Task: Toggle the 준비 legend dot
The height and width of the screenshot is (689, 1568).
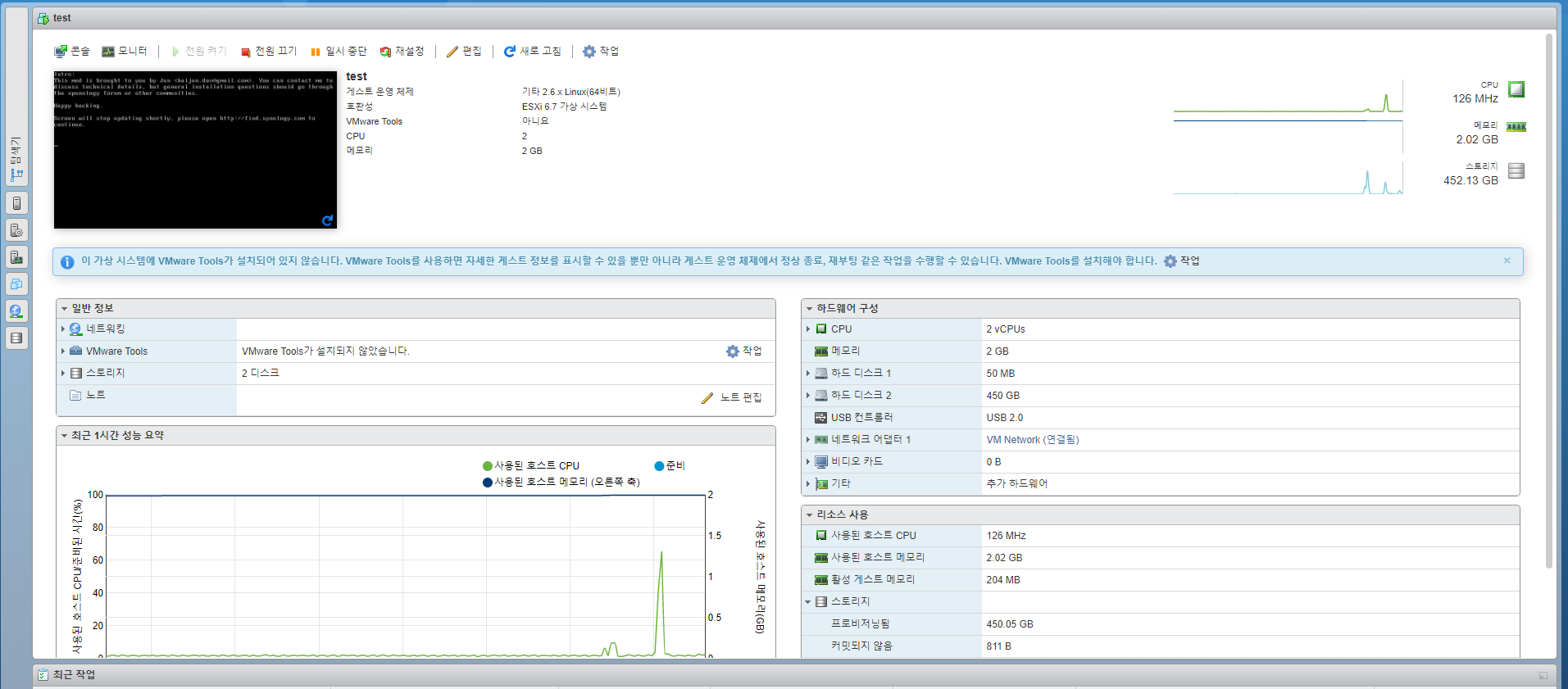Action: (659, 466)
